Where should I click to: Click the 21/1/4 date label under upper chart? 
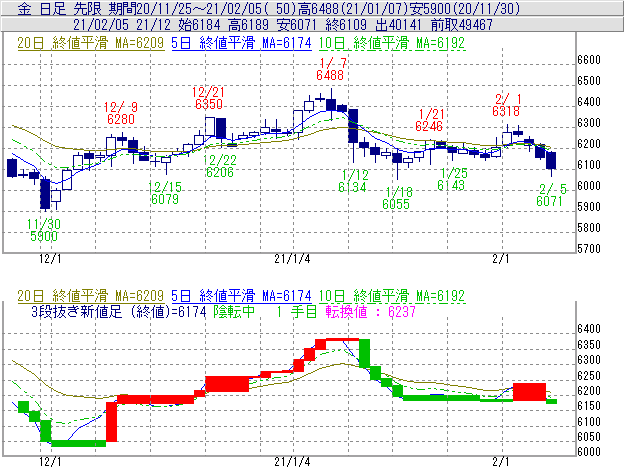[x=292, y=259]
